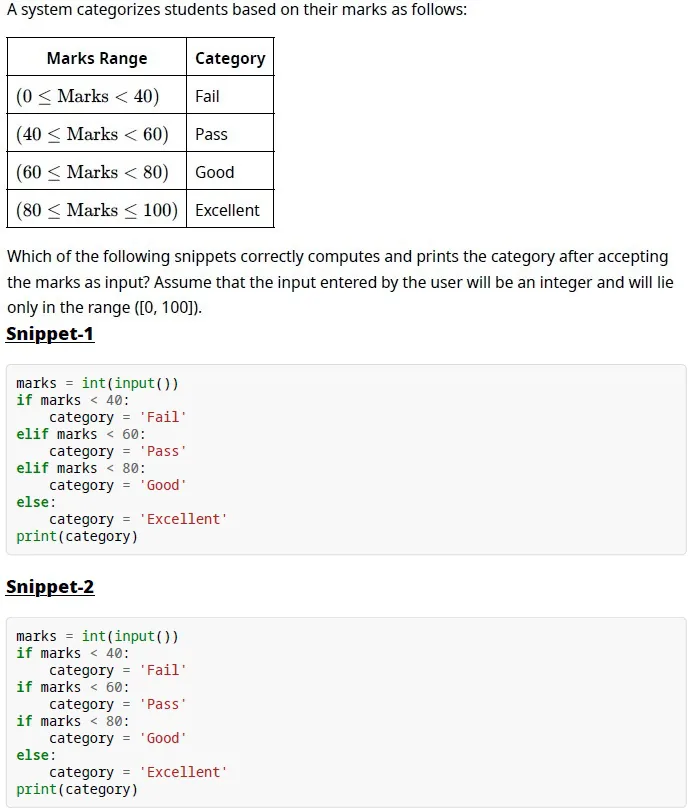691x810 pixels.
Task: Click the 0 ≤ Marks < 40 range cell
Action: [x=97, y=96]
